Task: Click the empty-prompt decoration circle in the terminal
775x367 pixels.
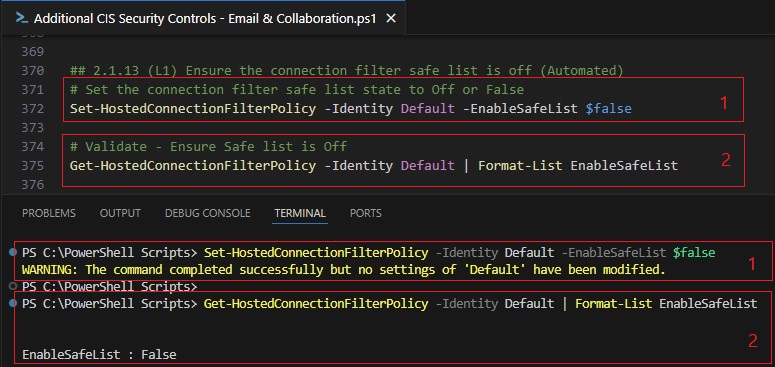Action: (x=13, y=286)
